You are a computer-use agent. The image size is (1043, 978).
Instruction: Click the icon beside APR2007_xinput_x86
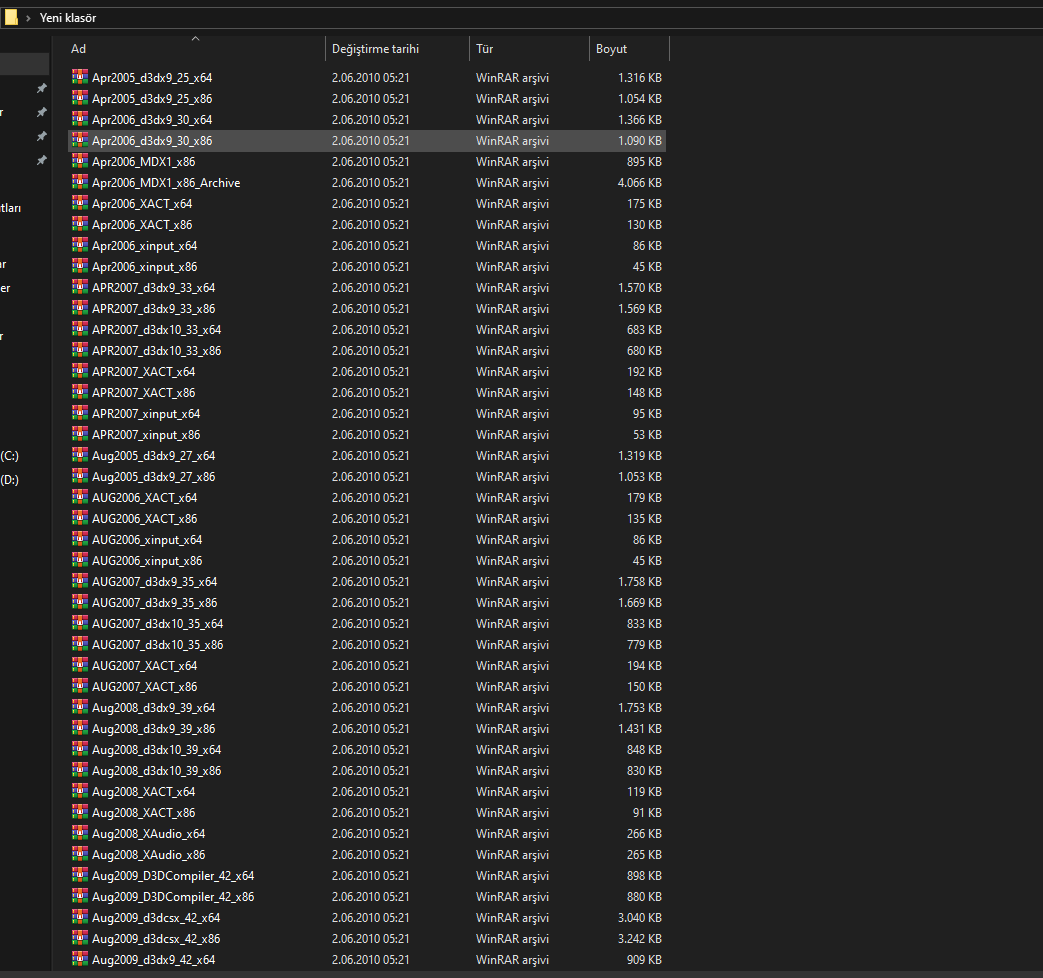point(80,434)
